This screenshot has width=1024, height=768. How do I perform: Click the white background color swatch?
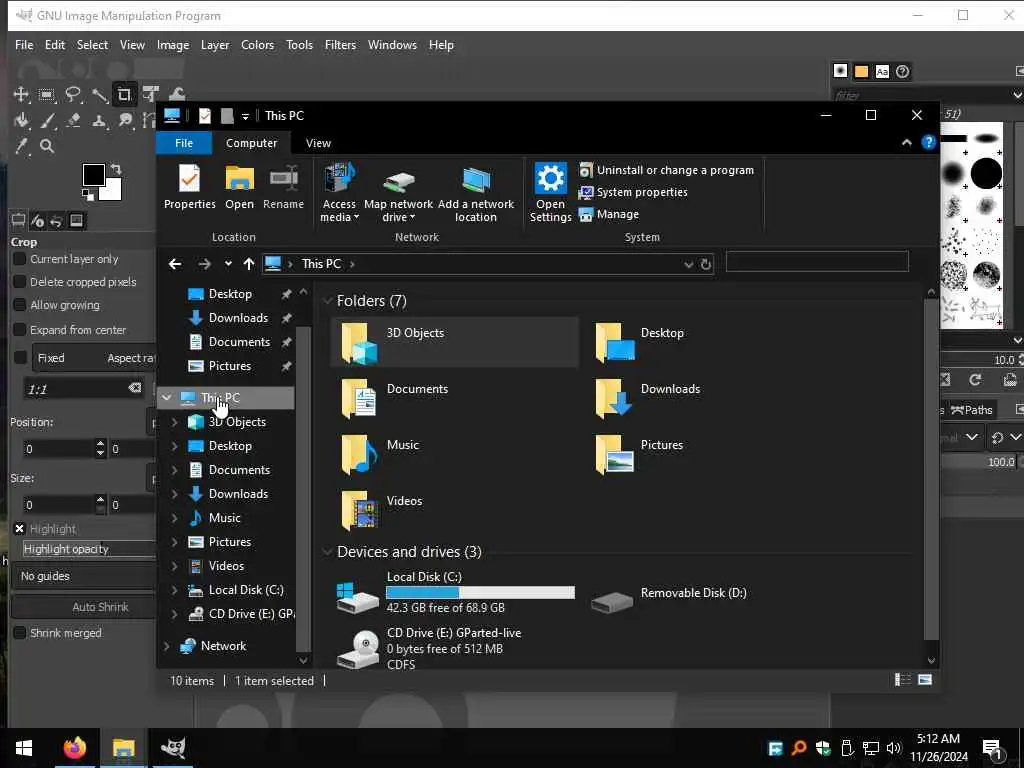[x=112, y=190]
